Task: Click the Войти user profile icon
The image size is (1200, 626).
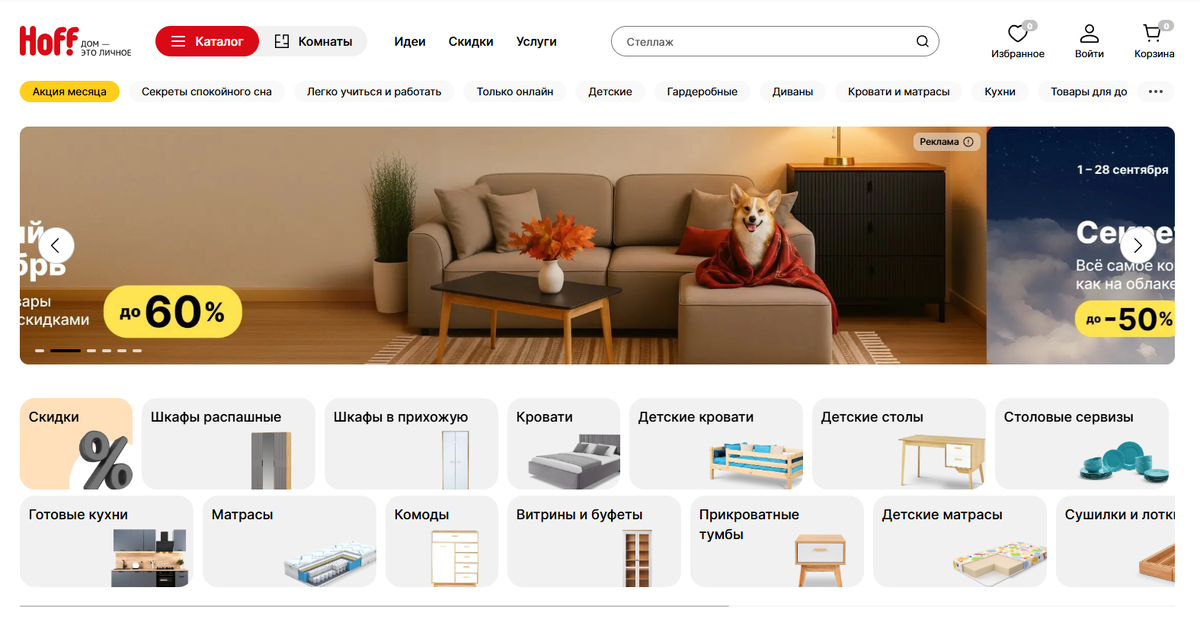Action: point(1089,35)
